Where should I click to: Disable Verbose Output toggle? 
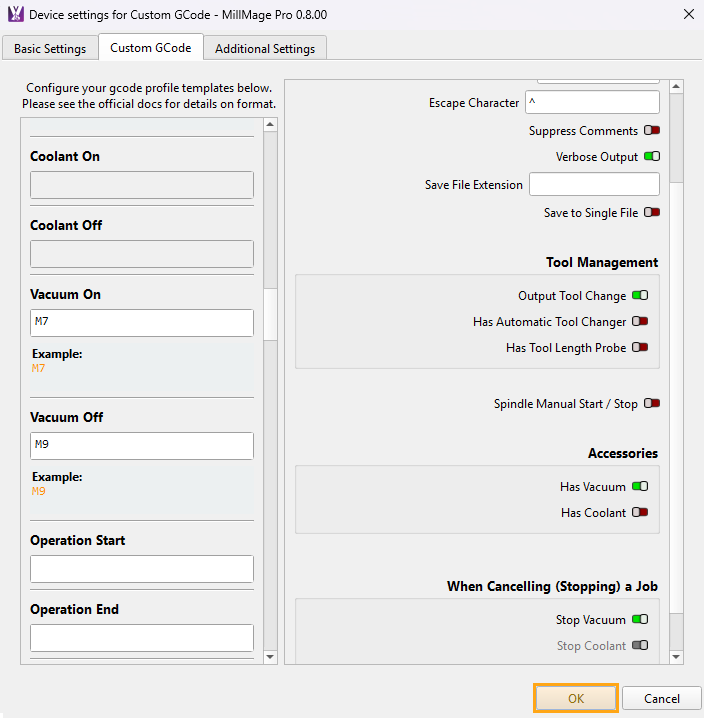[652, 157]
